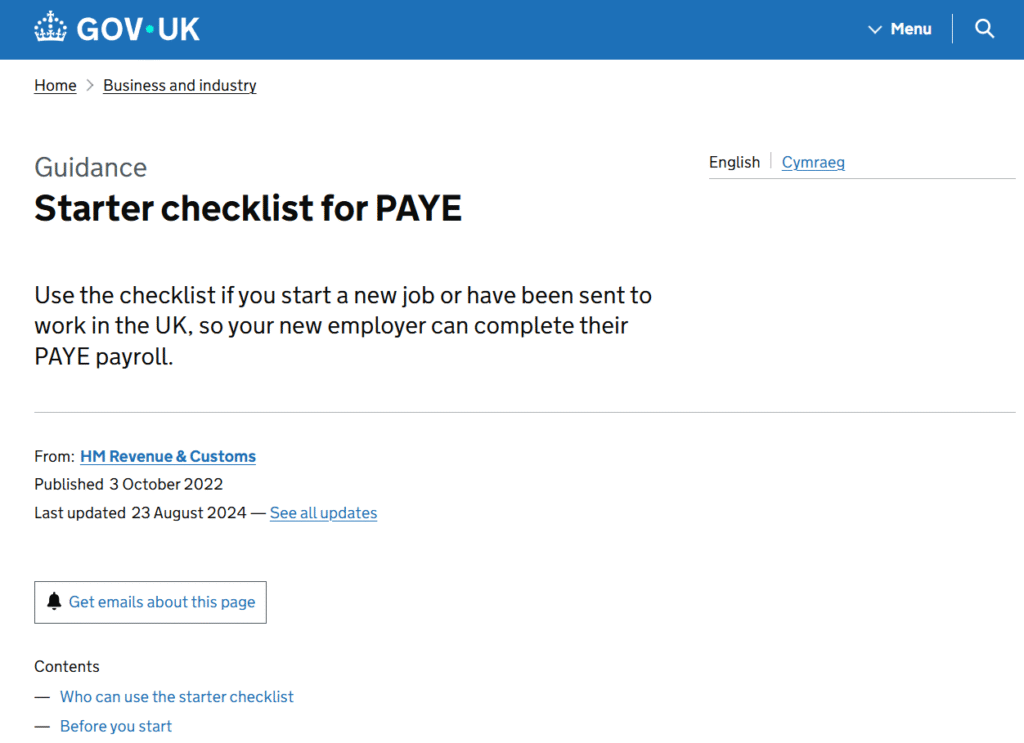Visit the HM Revenue & Customs link
Image resolution: width=1024 pixels, height=743 pixels.
[168, 456]
